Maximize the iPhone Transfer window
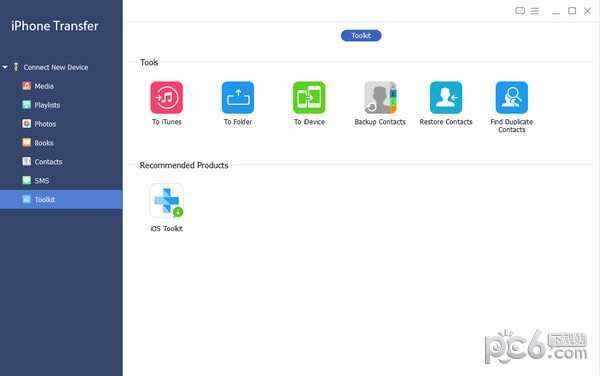The image size is (600, 376). [x=572, y=11]
